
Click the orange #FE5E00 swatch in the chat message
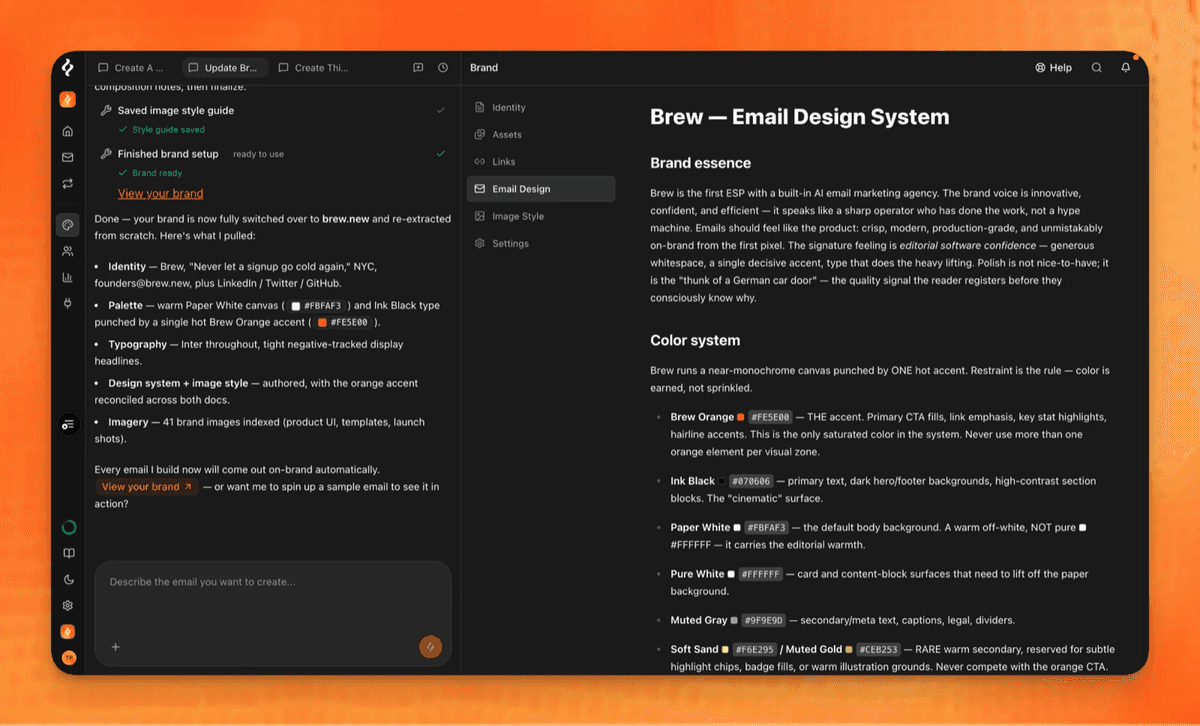(322, 323)
